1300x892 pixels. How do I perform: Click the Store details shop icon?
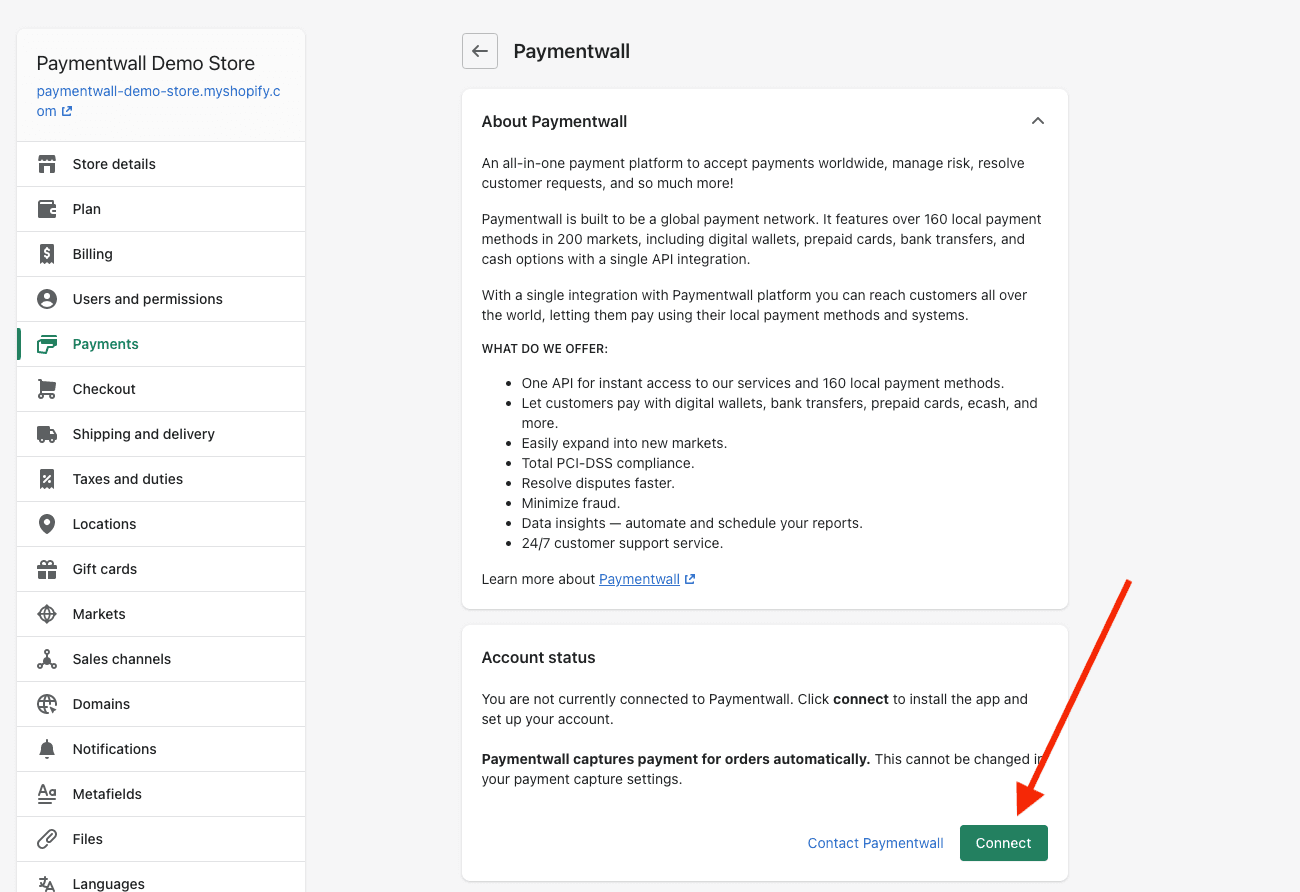(x=47, y=164)
